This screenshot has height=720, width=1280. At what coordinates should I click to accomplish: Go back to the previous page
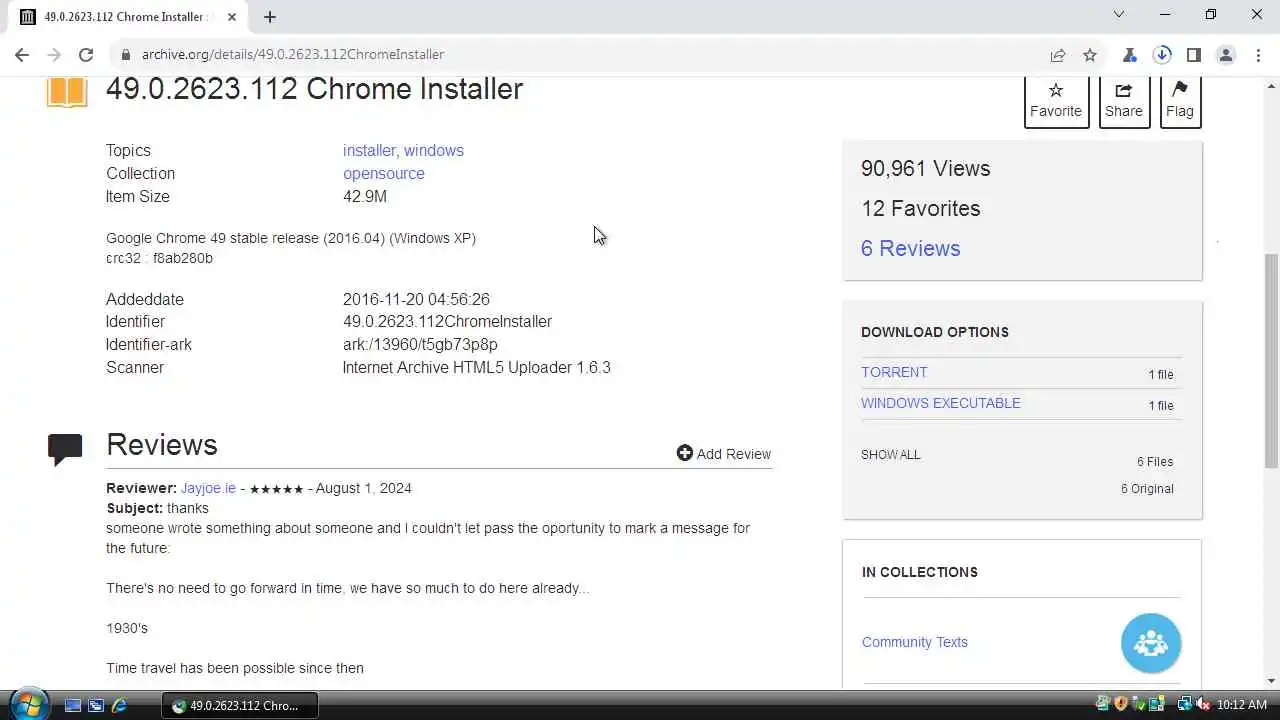(22, 55)
